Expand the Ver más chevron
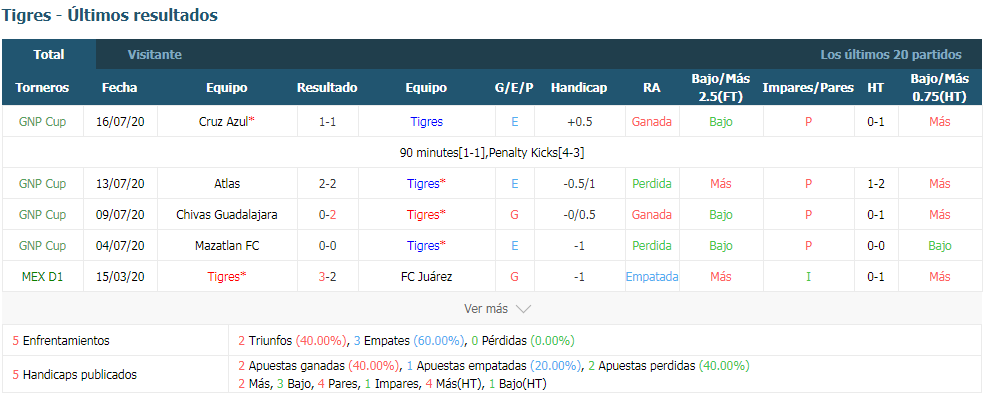 click(x=498, y=309)
